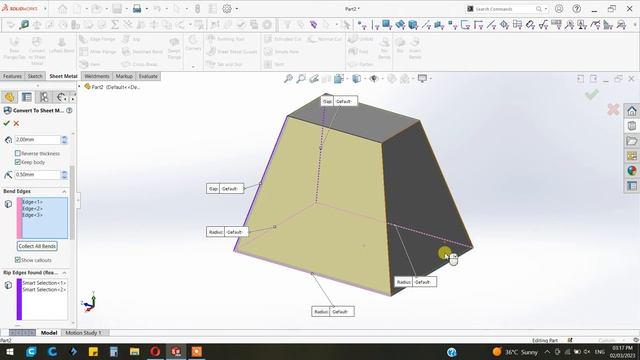Click the Measure tool icon in toolbar
The height and width of the screenshot is (360, 640).
coord(24,24)
